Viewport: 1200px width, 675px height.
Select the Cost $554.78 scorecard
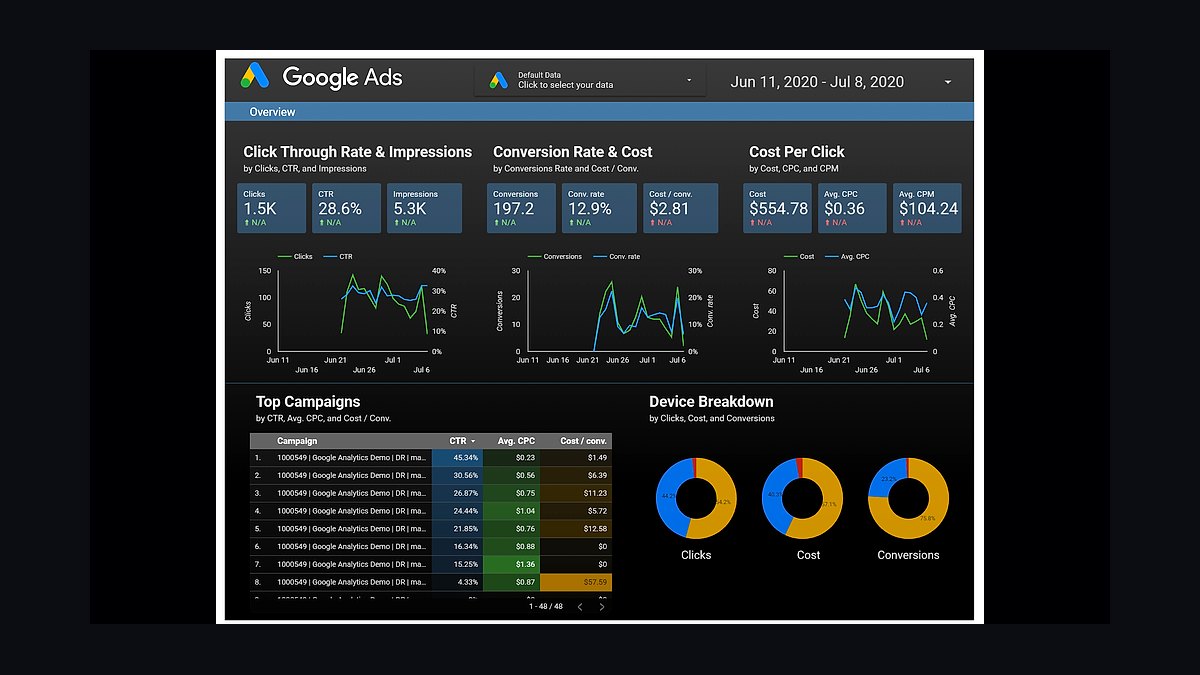(x=777, y=208)
